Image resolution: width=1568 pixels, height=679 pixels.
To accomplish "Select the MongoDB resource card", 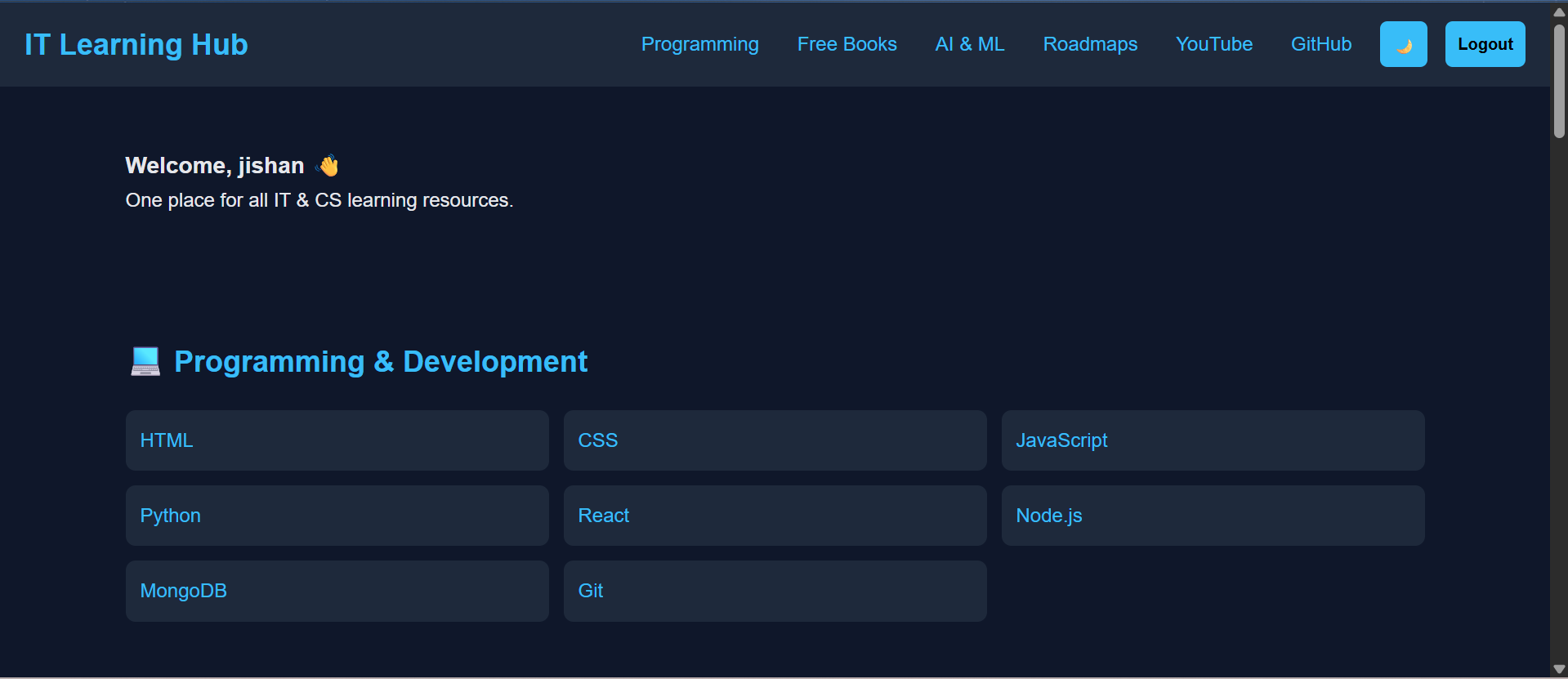I will (x=337, y=591).
